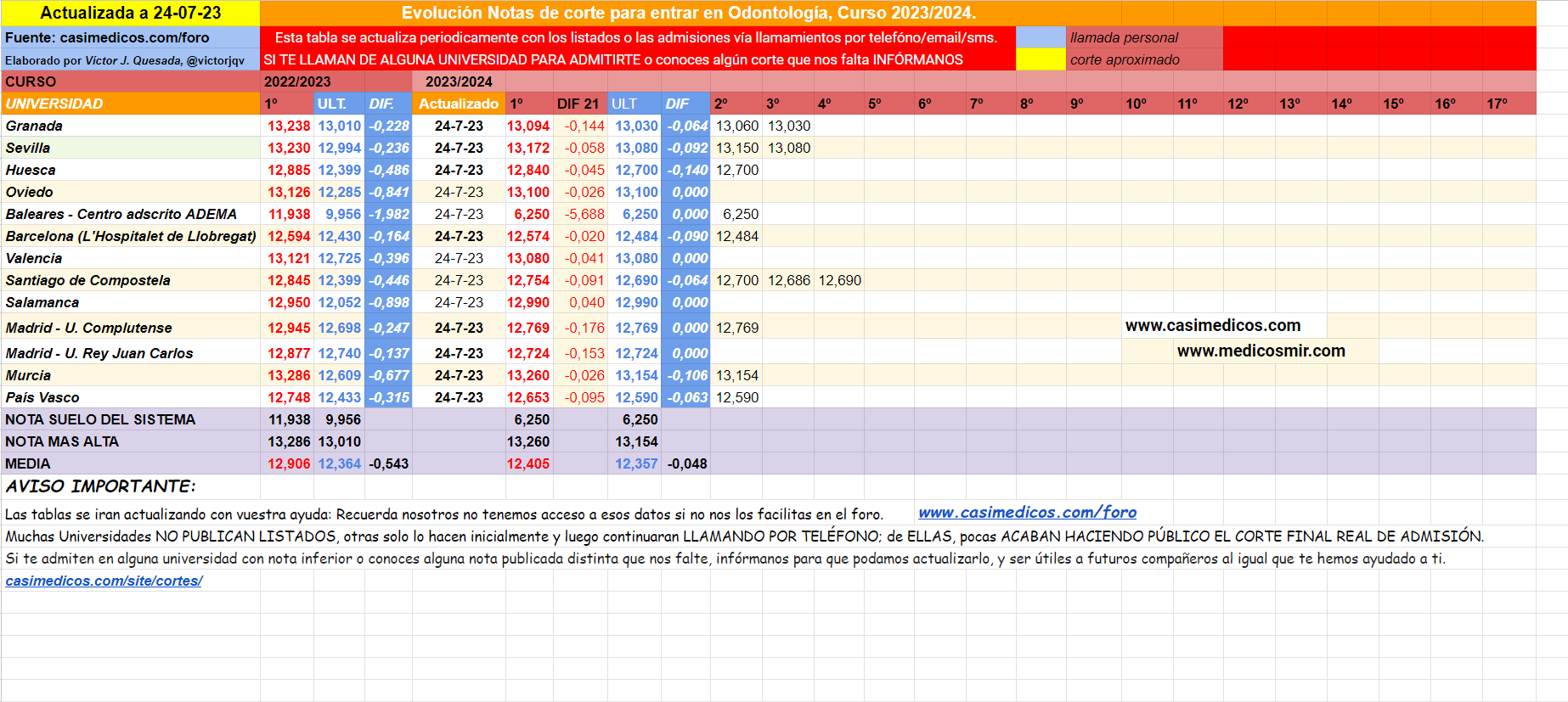The height and width of the screenshot is (702, 1568).
Task: Open the www.casimedicos.com/foro link
Action: (1027, 512)
